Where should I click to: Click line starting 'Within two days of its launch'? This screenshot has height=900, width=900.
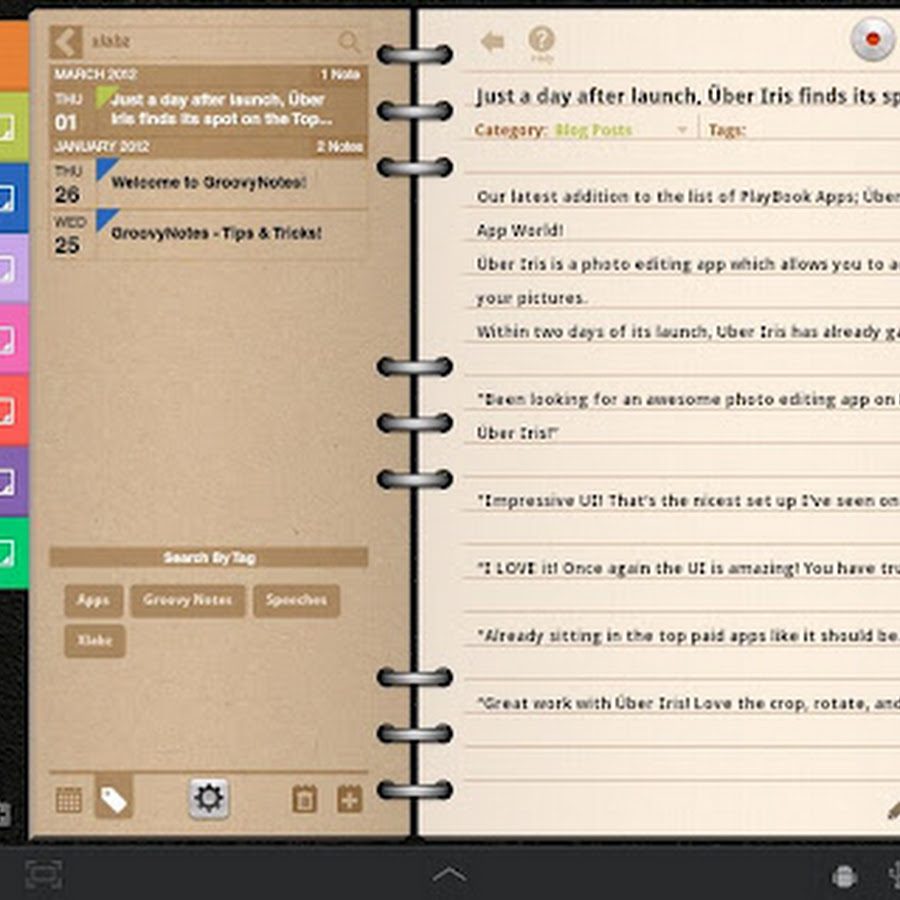(x=688, y=332)
